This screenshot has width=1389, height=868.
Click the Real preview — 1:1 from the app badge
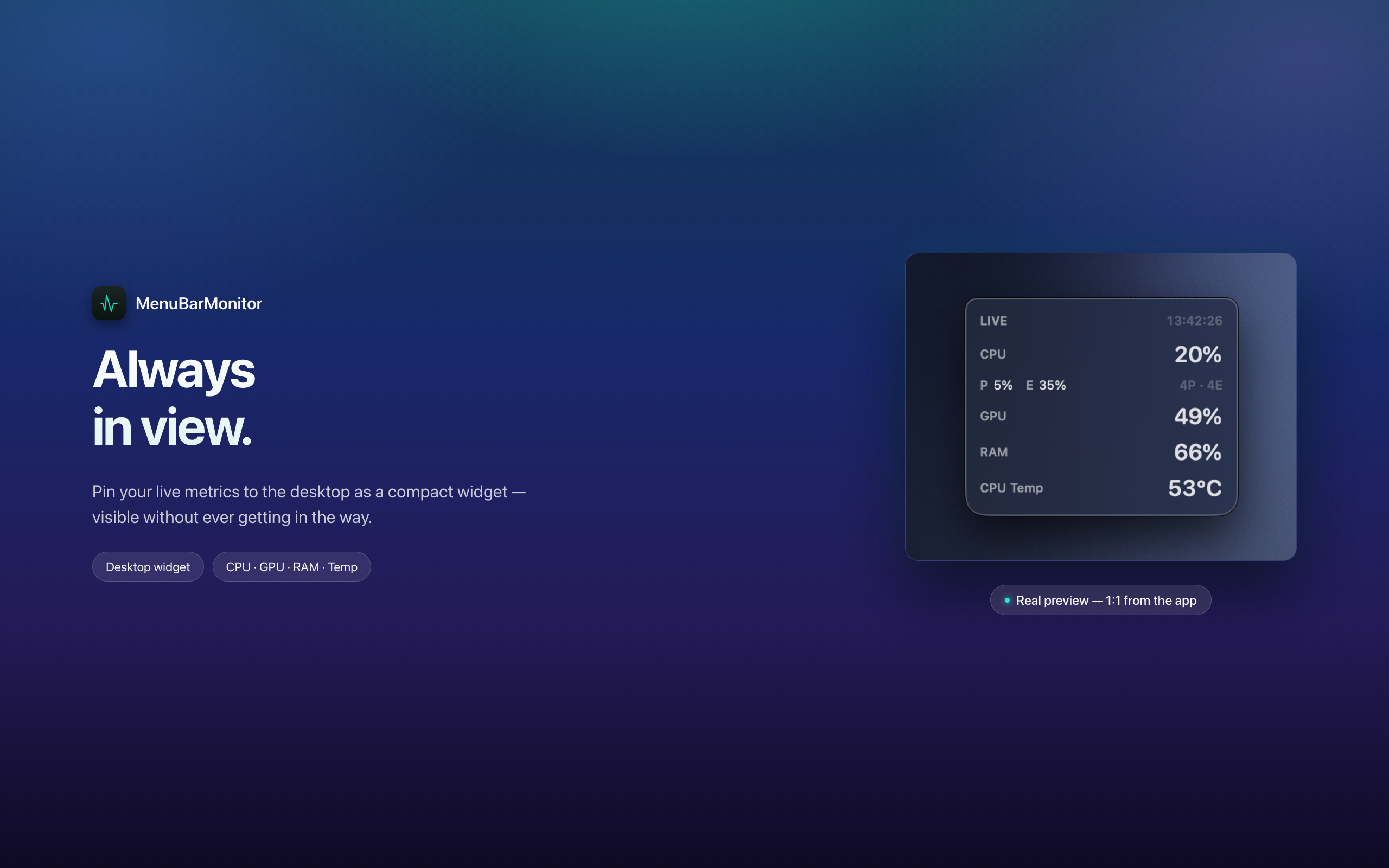pos(1100,600)
